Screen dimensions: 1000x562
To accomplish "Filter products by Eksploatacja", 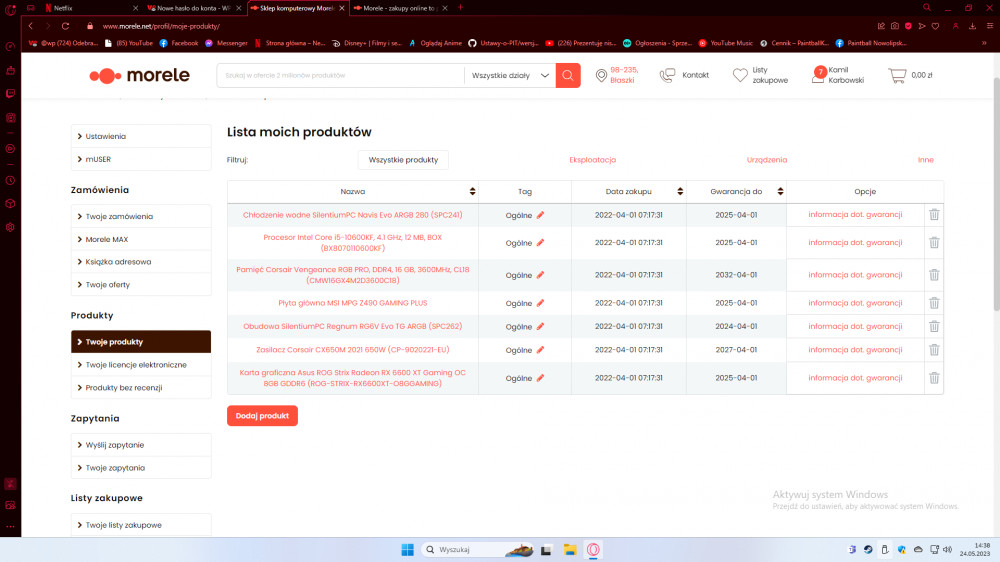I will tap(592, 160).
